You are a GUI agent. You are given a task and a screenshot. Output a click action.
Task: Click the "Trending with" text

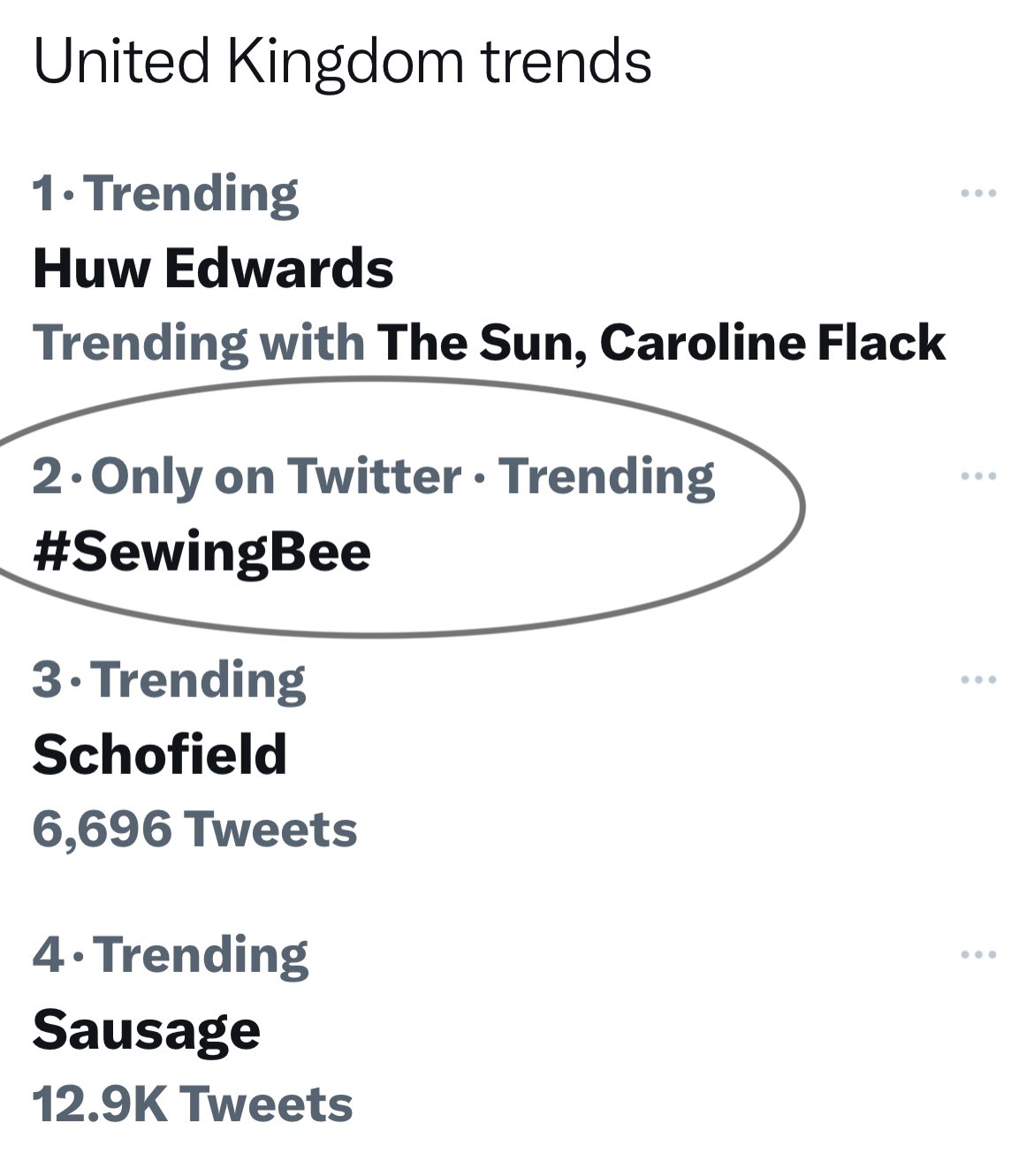[x=198, y=343]
